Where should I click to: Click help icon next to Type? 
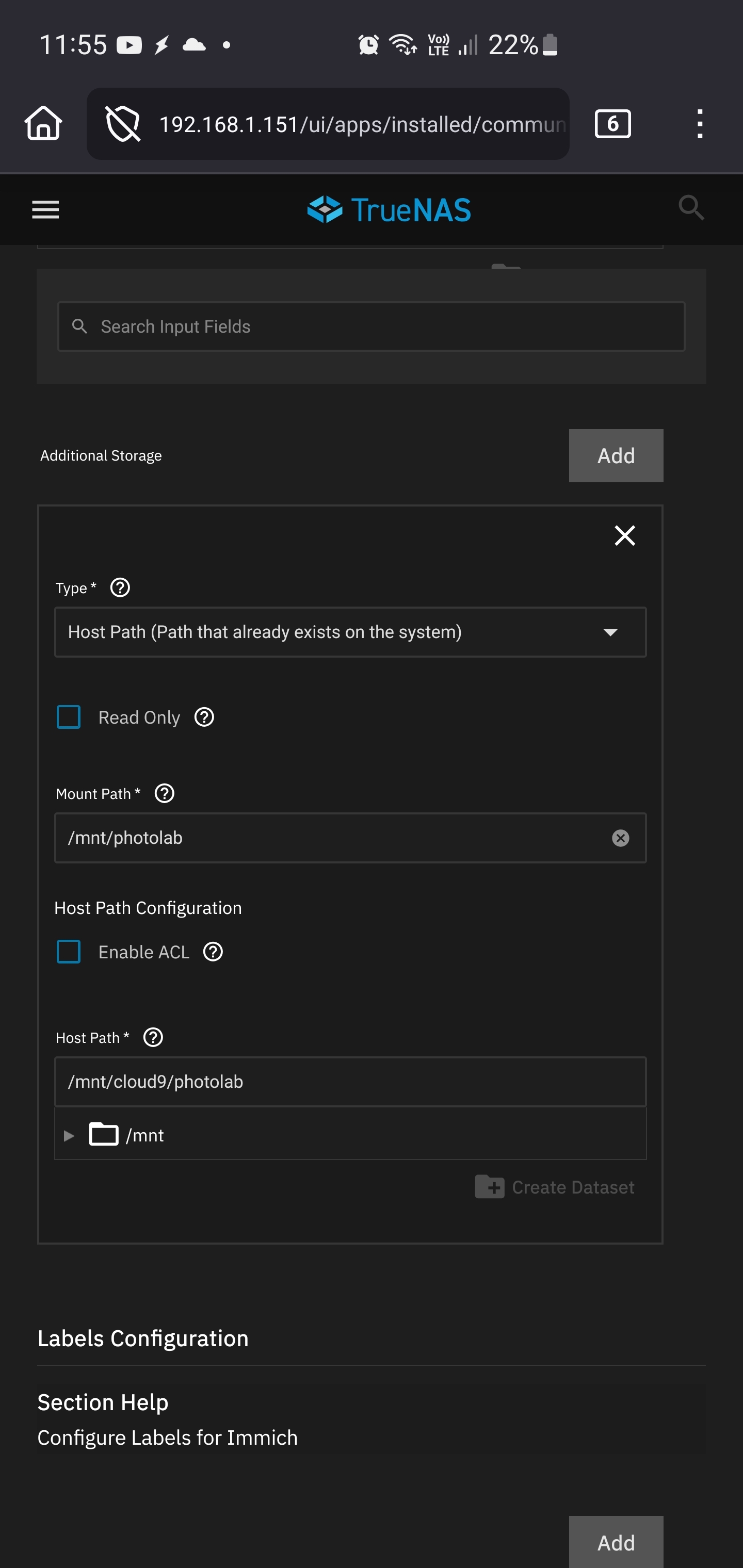pos(120,588)
